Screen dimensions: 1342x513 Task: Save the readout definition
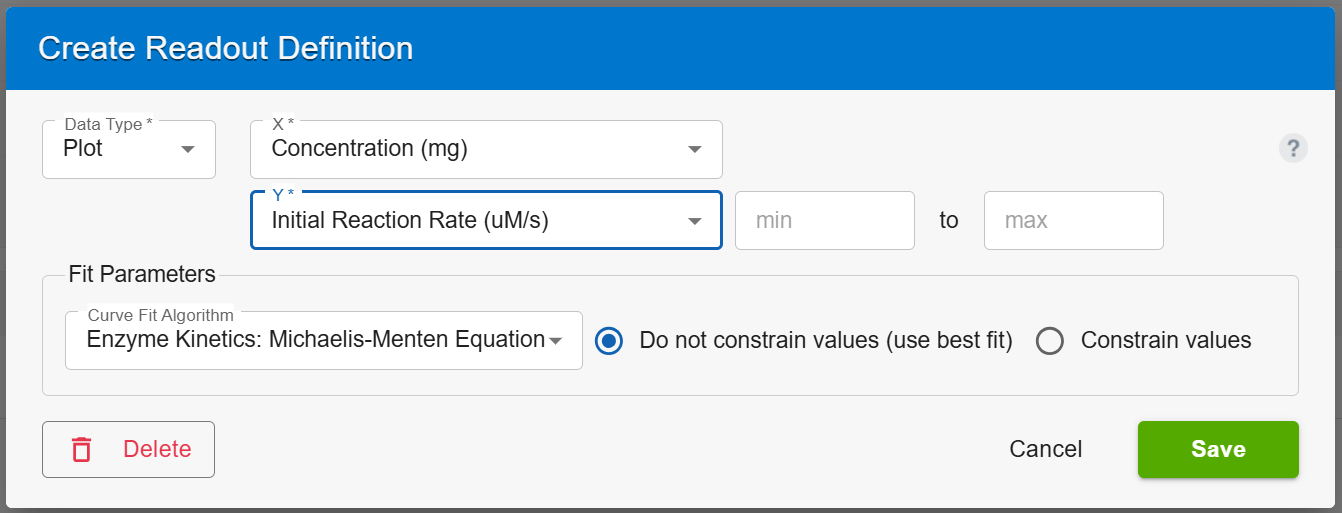[x=1218, y=449]
